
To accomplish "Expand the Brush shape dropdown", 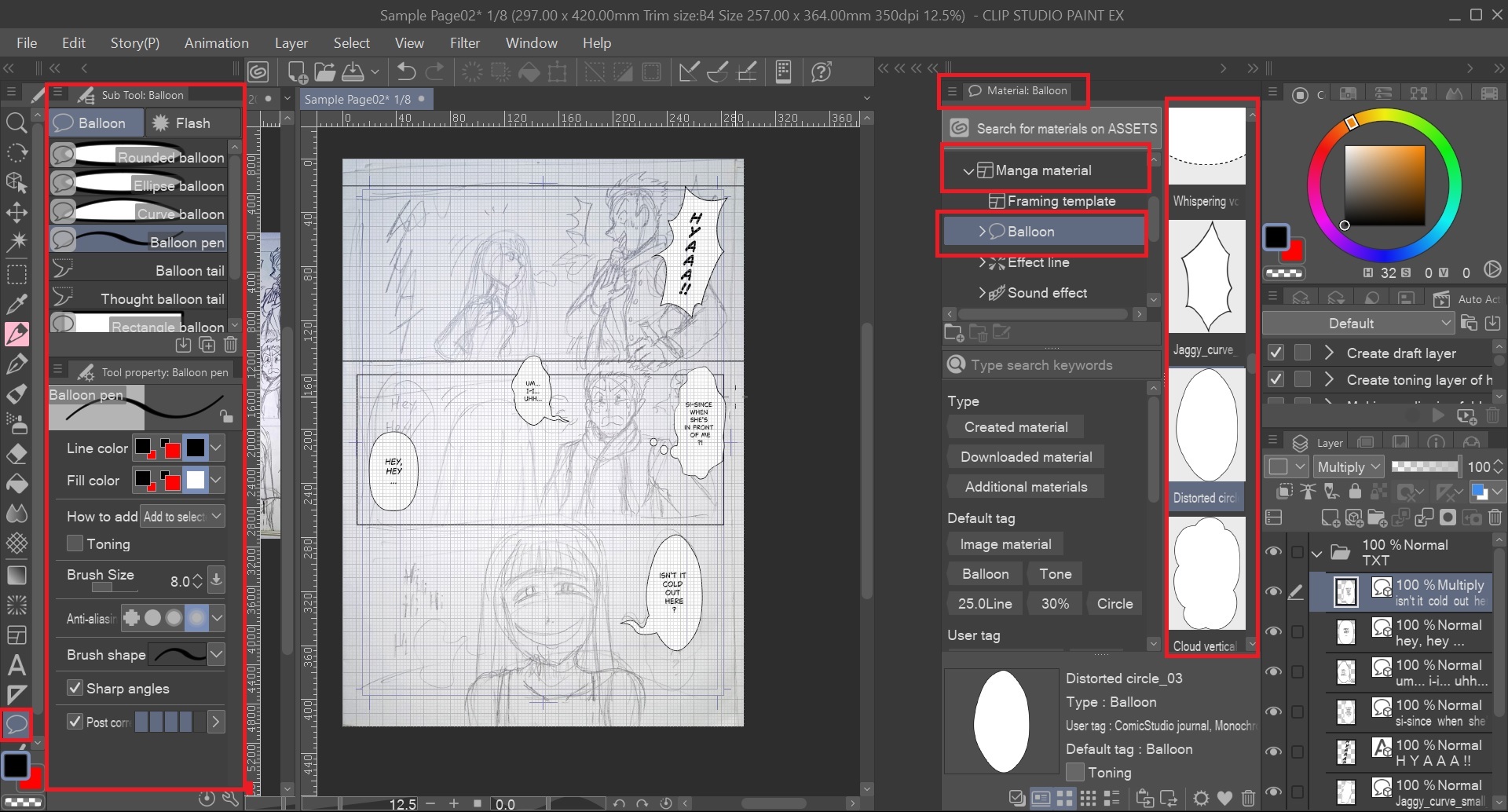I will pos(216,654).
